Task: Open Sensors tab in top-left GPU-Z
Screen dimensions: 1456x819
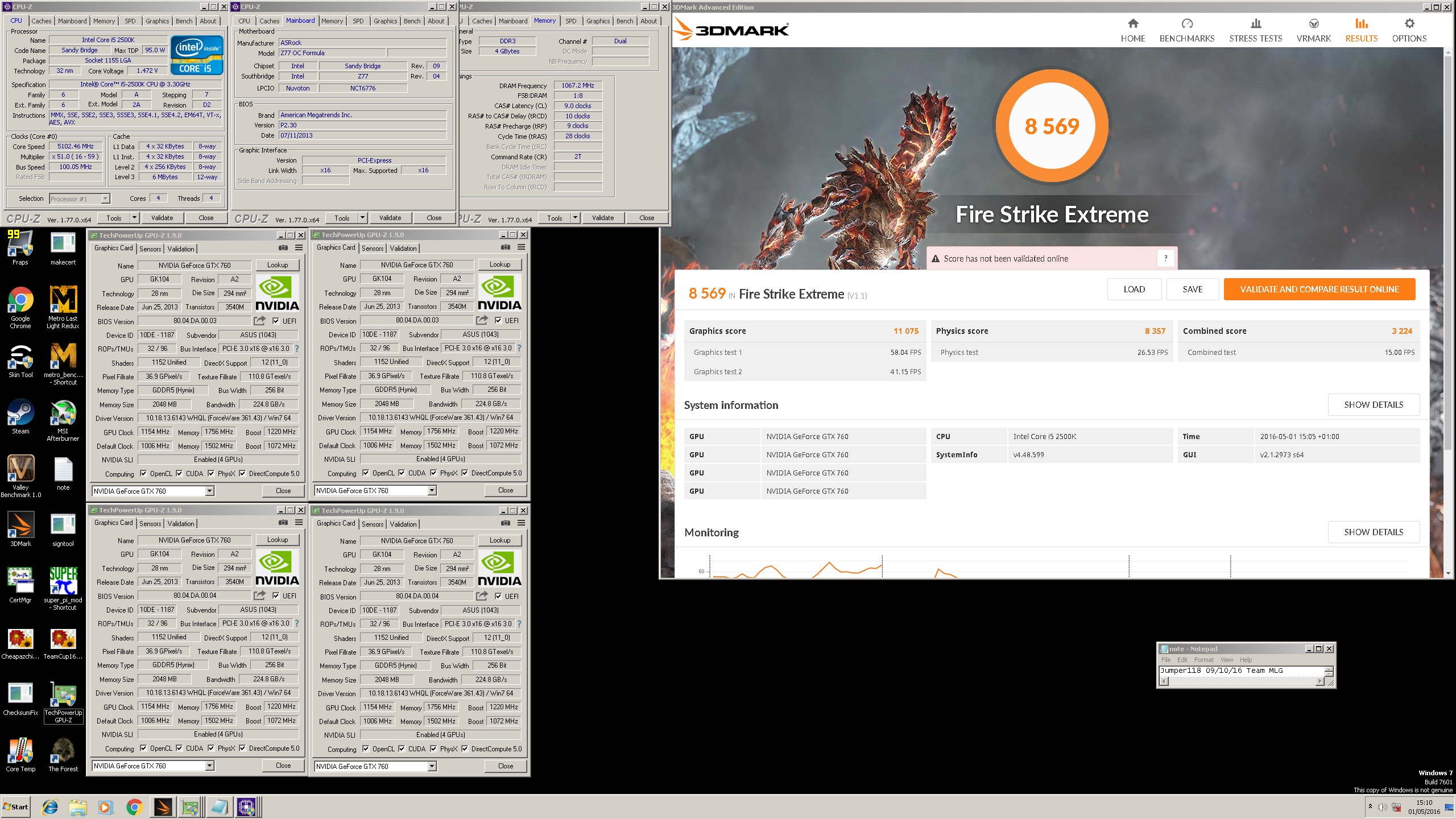Action: (150, 249)
